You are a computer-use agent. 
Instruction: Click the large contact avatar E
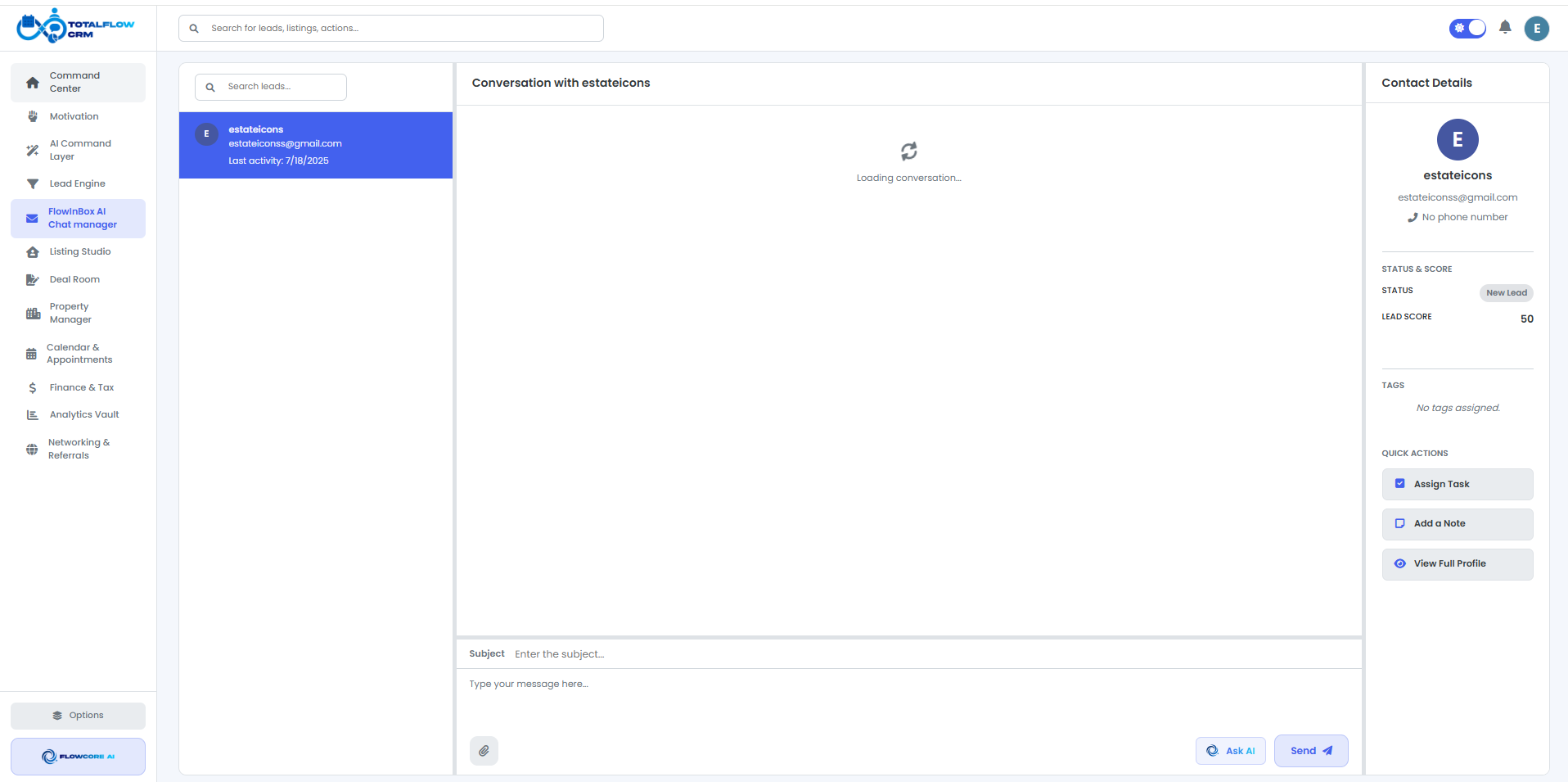pos(1457,139)
